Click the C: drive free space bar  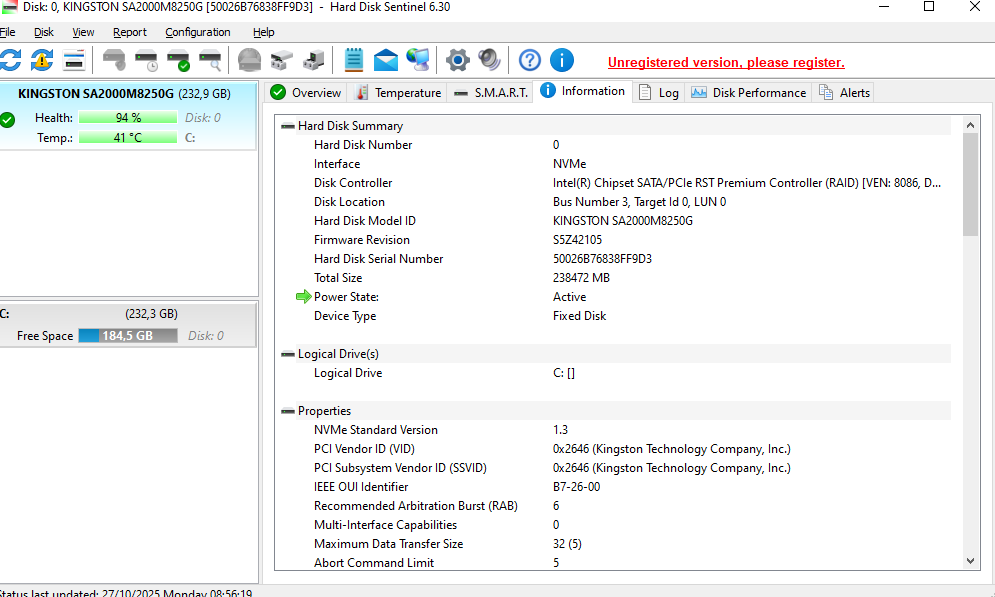pos(128,336)
